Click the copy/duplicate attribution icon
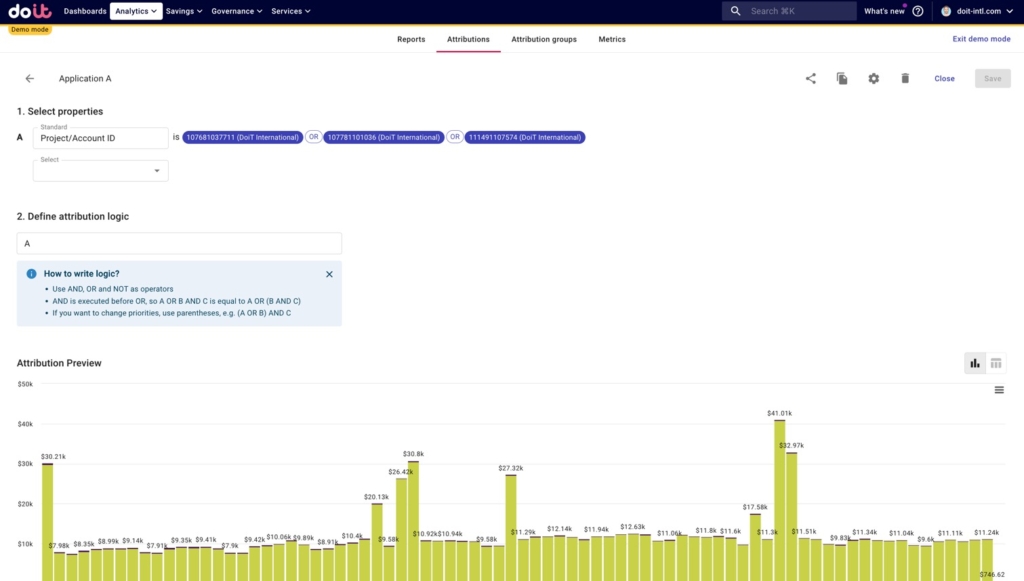 pyautogui.click(x=842, y=78)
